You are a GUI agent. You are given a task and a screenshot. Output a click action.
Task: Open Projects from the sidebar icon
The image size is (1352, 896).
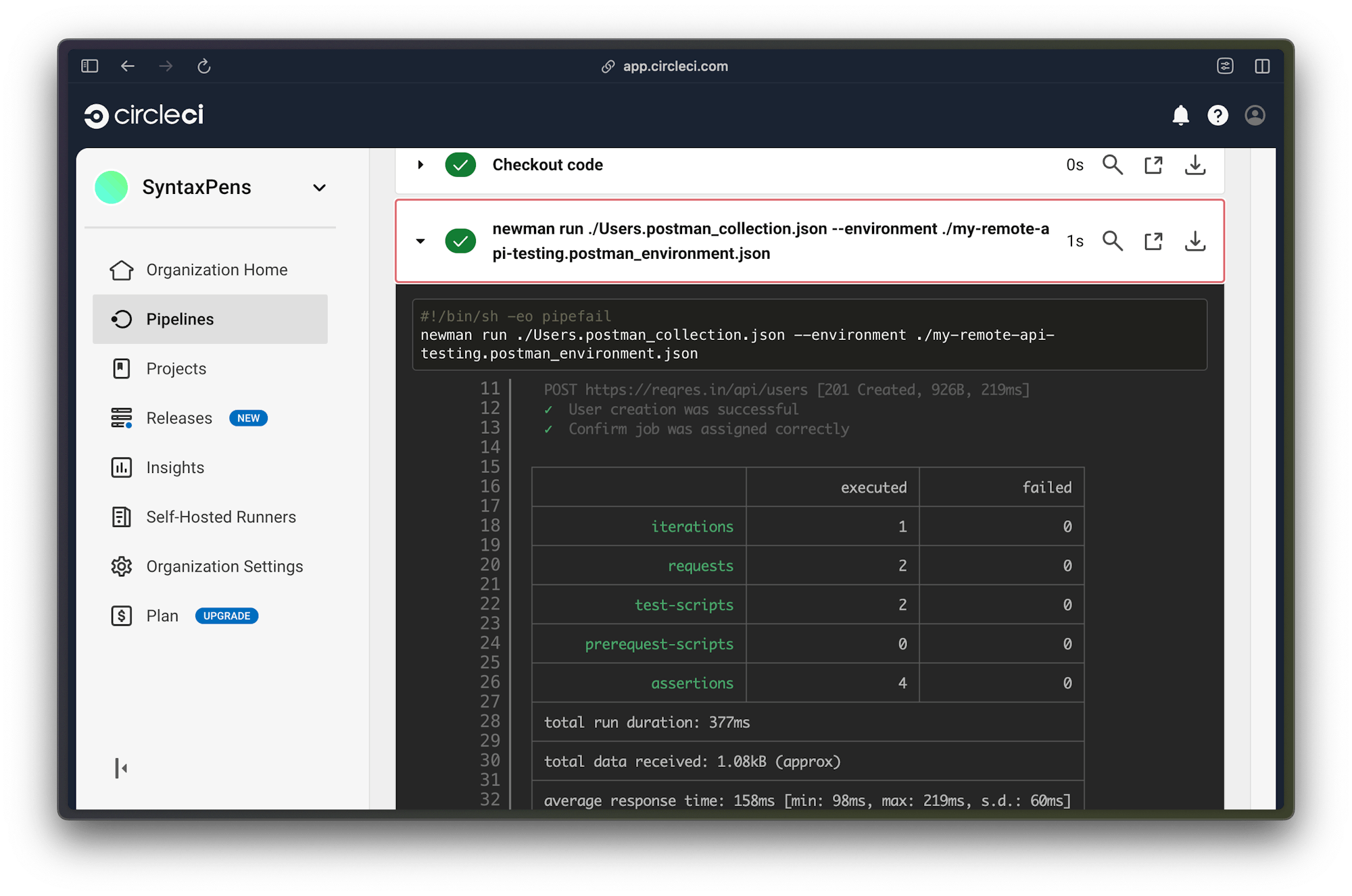tap(122, 368)
